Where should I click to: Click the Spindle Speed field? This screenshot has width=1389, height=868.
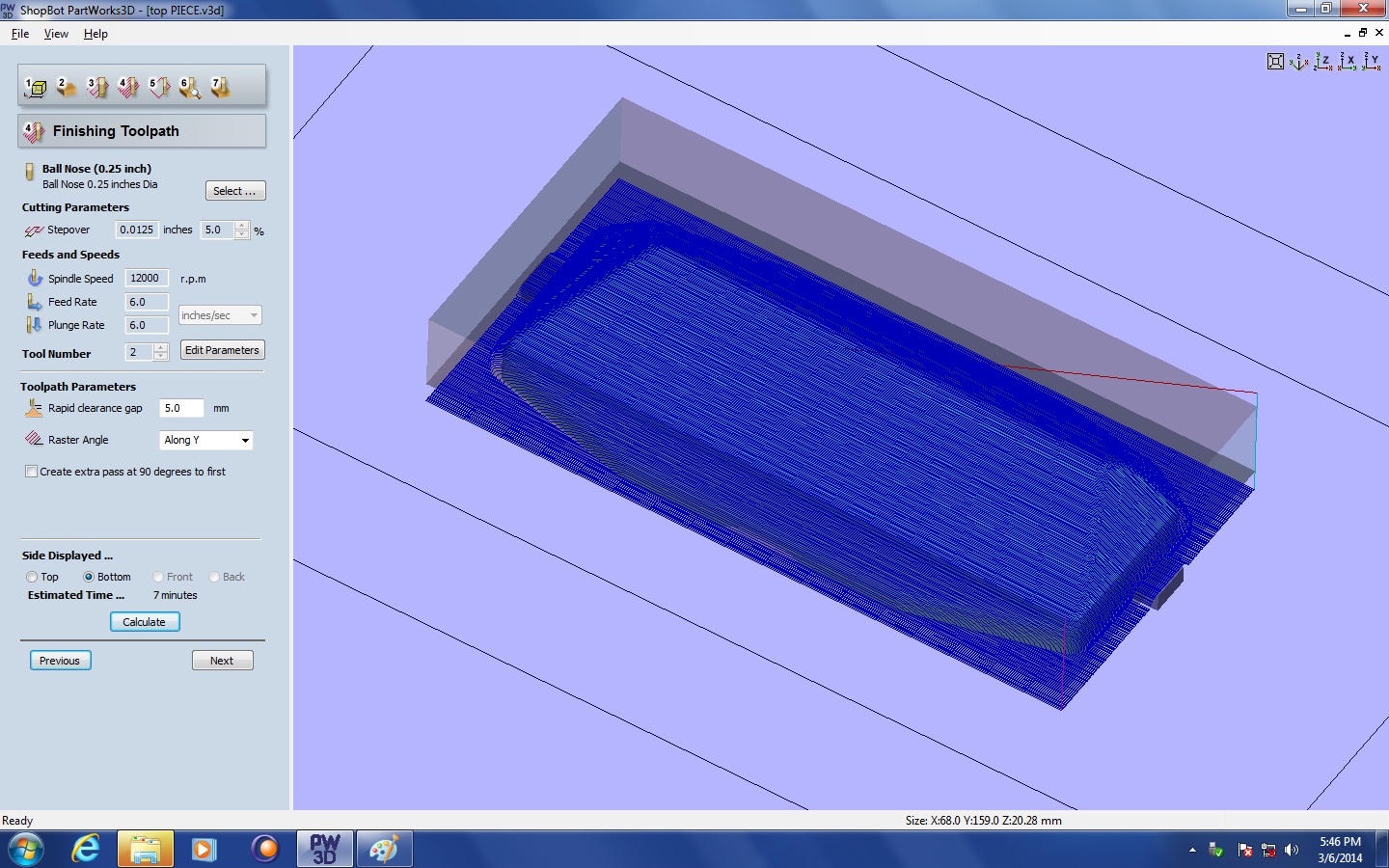[x=147, y=278]
